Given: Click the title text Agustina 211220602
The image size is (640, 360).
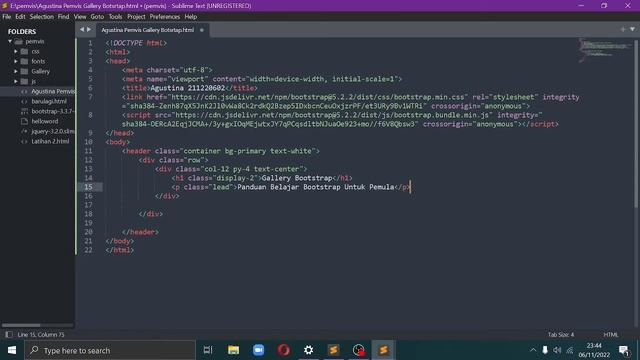Looking at the screenshot, I should click(187, 88).
